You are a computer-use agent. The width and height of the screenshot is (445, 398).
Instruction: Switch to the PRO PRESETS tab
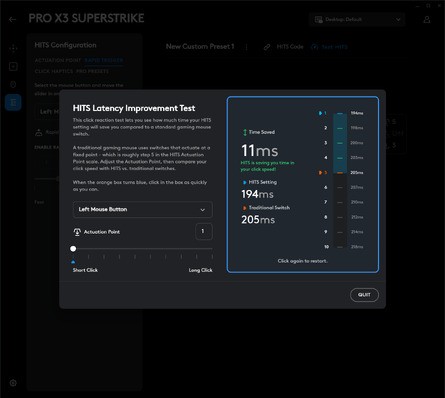click(x=92, y=71)
